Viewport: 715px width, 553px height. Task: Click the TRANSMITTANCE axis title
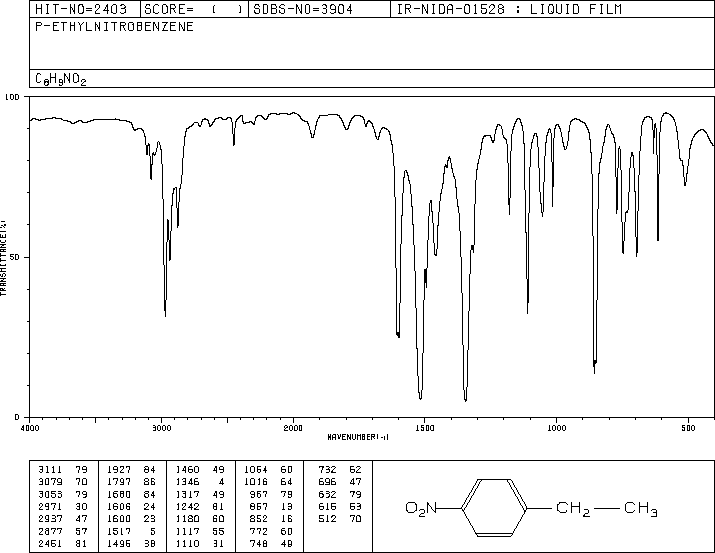(3, 258)
